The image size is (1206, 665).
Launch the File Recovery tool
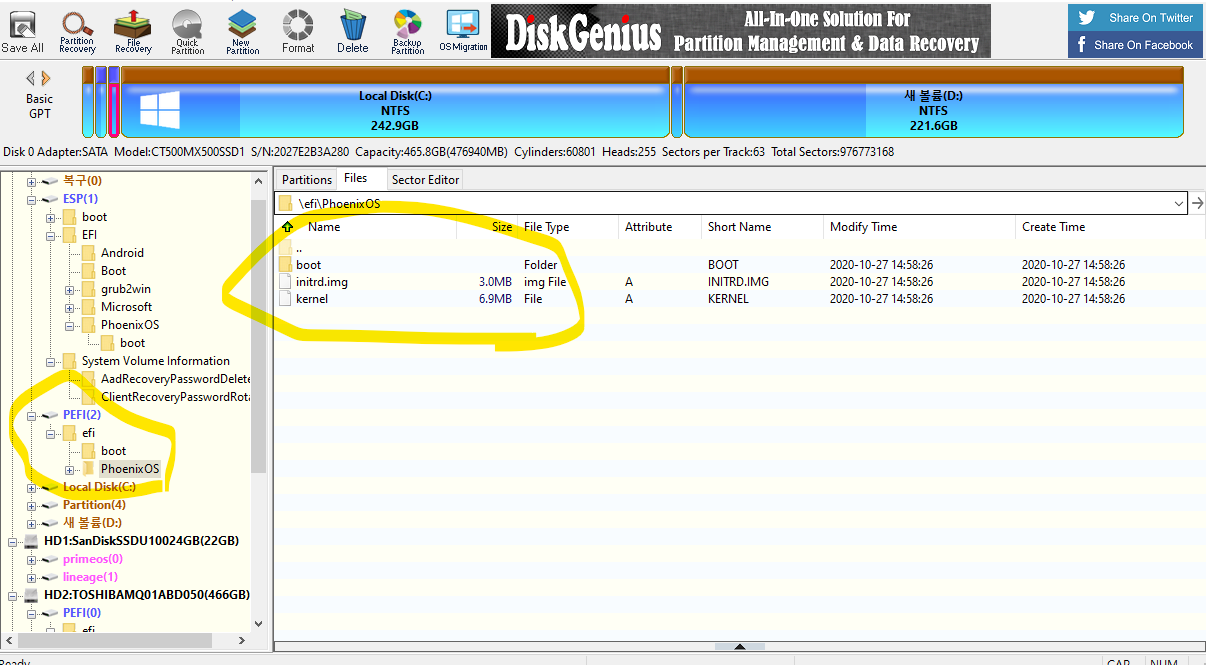click(x=133, y=30)
